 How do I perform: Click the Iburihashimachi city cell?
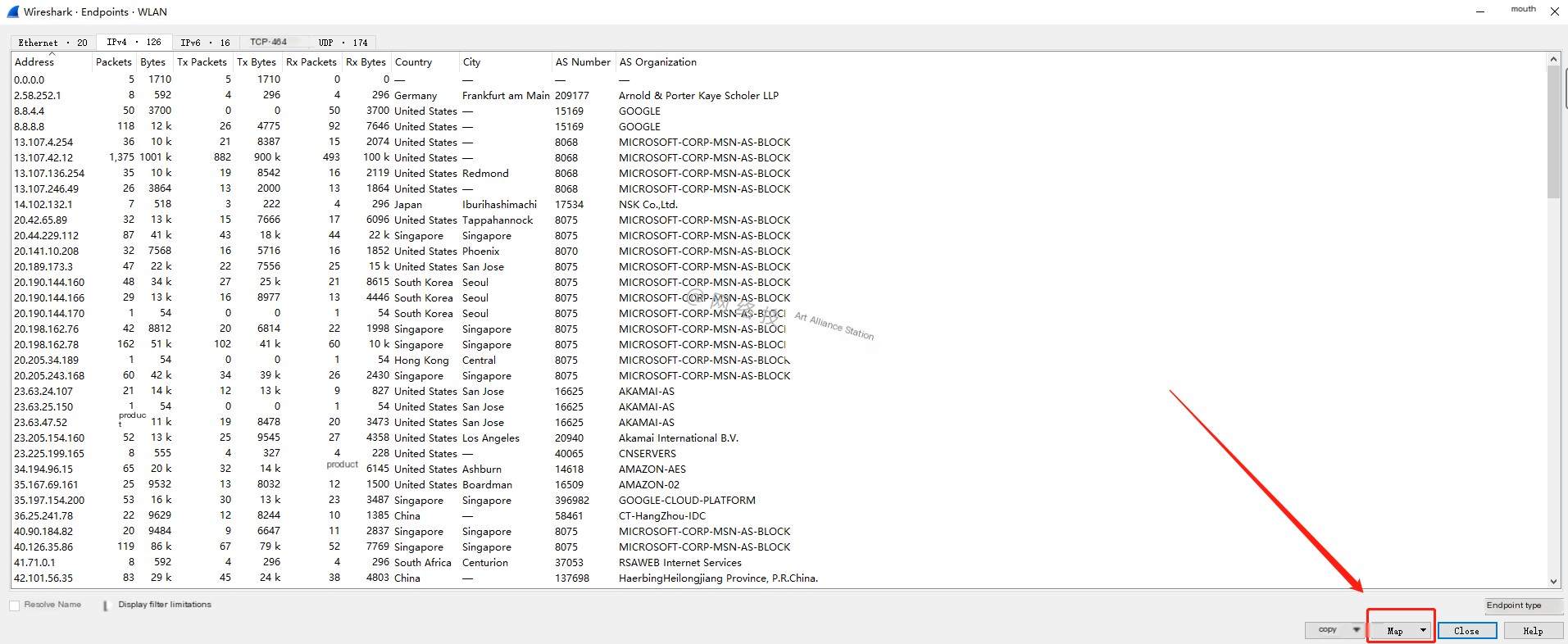[x=499, y=205]
